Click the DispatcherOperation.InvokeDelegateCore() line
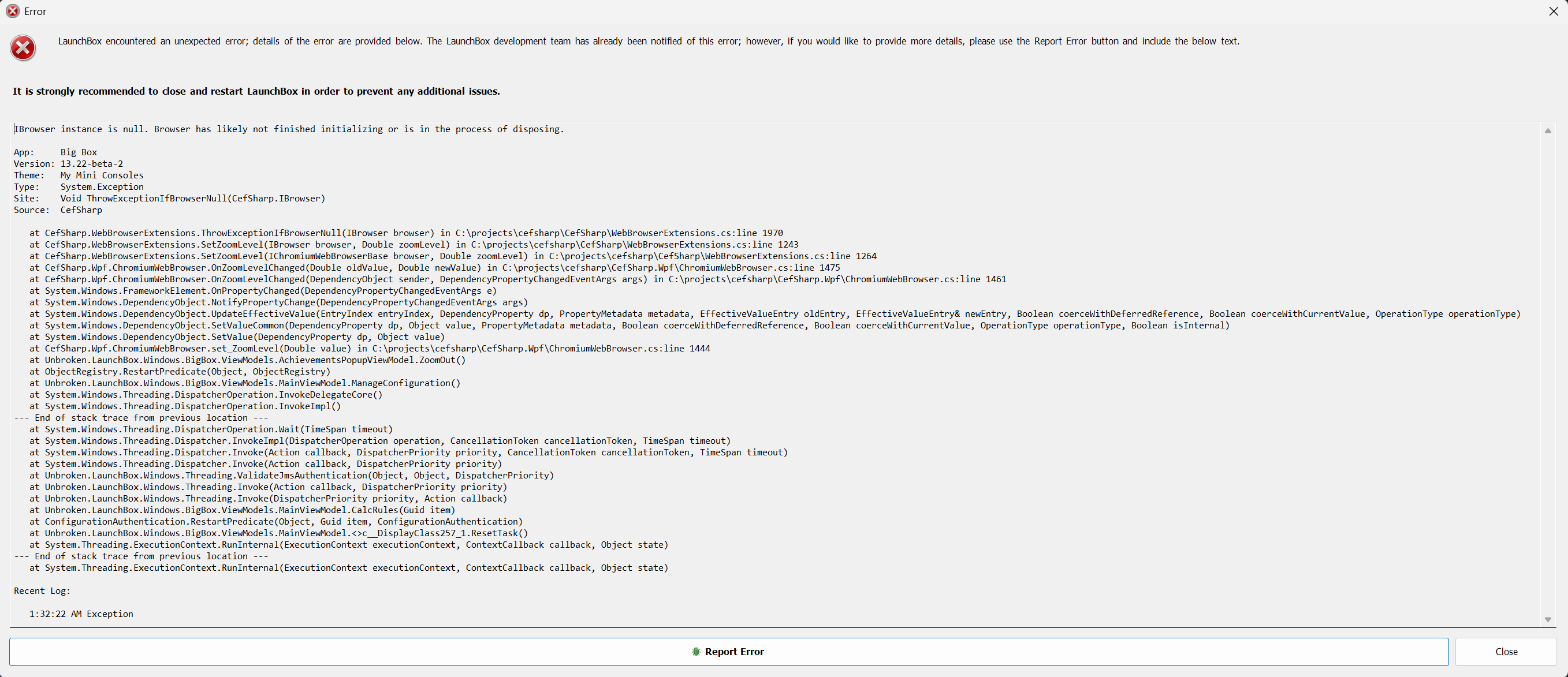Screen dimensions: 1568x677 coord(206,395)
